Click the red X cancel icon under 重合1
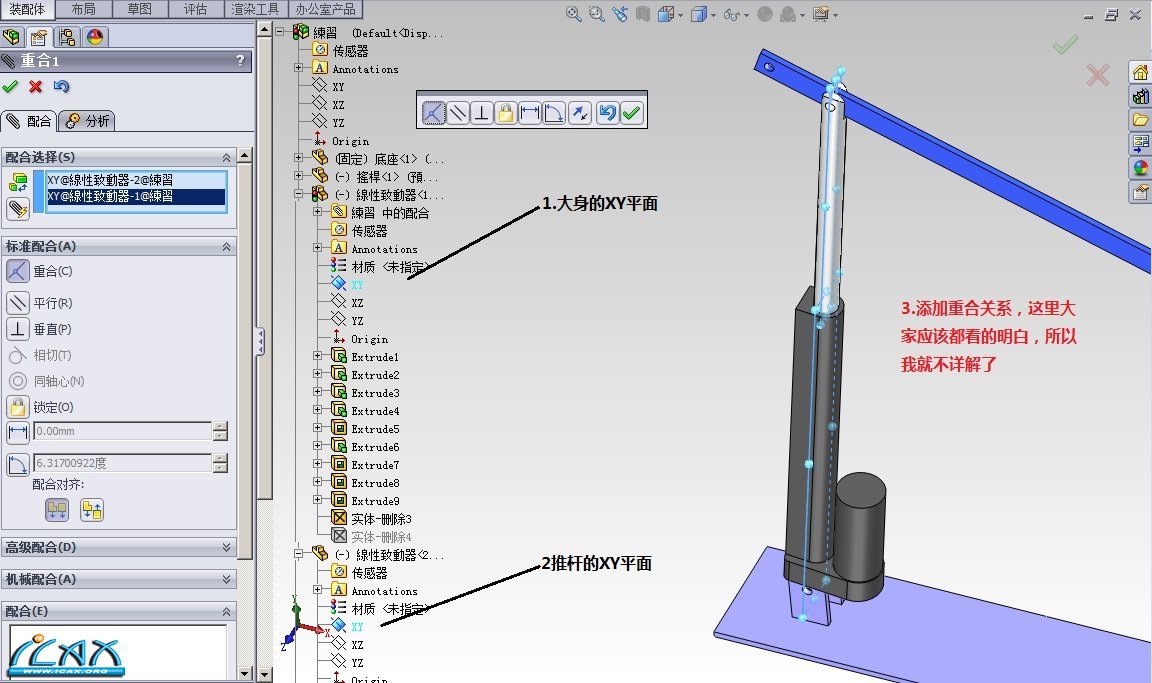This screenshot has height=683, width=1152. click(36, 87)
